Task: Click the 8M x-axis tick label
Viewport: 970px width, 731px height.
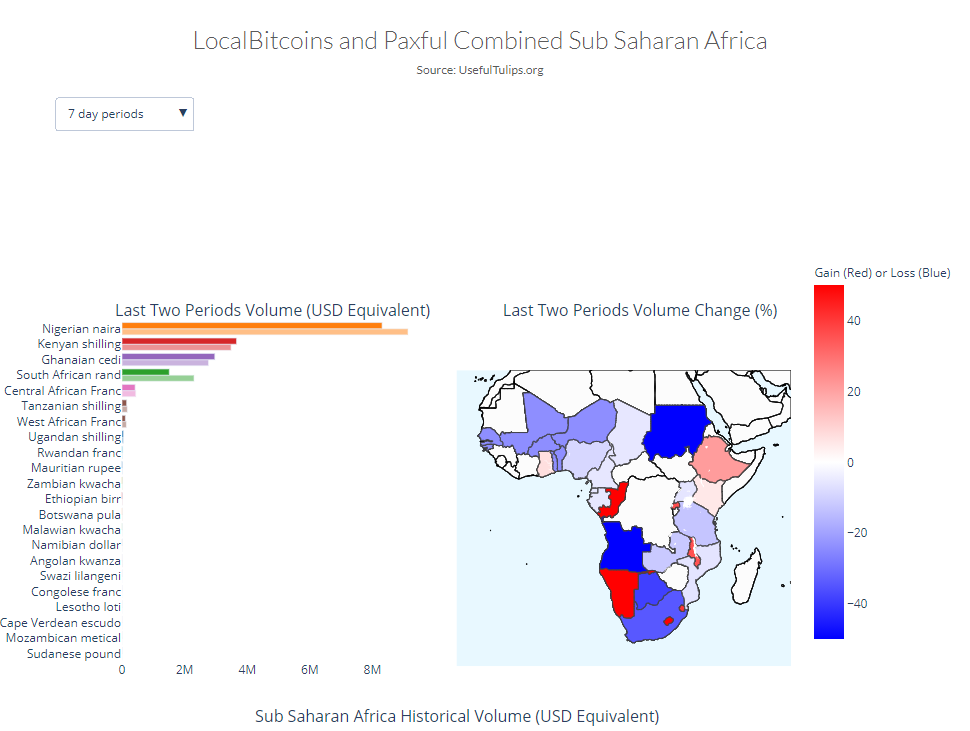Action: pyautogui.click(x=372, y=670)
